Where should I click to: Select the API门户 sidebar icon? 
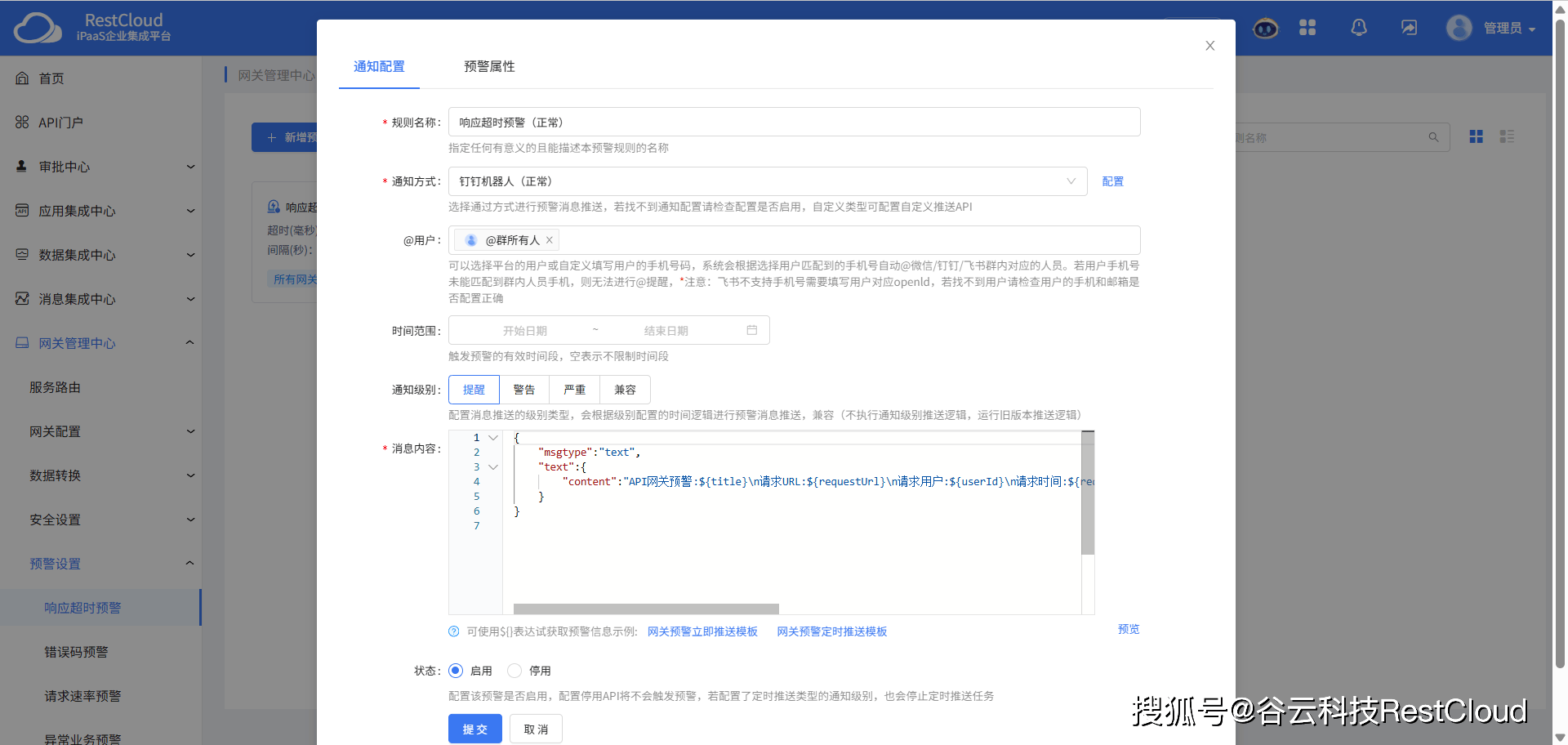(x=21, y=121)
